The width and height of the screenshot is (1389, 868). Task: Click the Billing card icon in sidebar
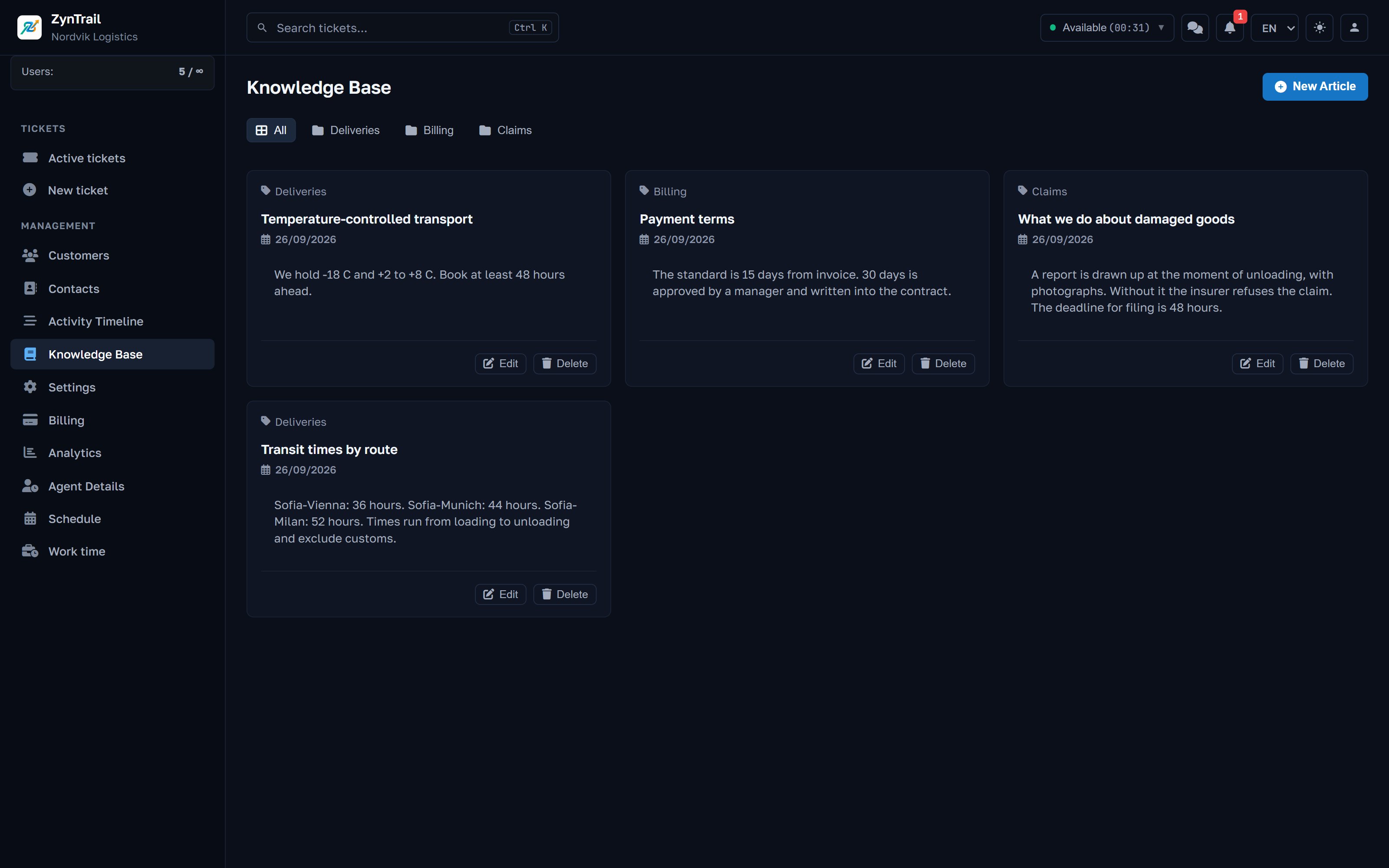(30, 420)
